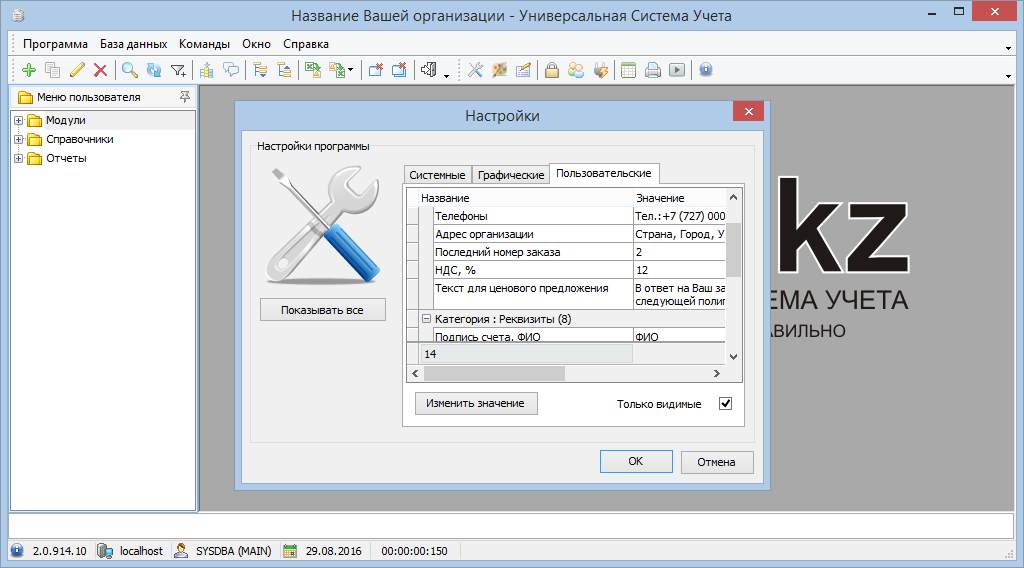Click the pencil Edit icon

click(x=77, y=70)
